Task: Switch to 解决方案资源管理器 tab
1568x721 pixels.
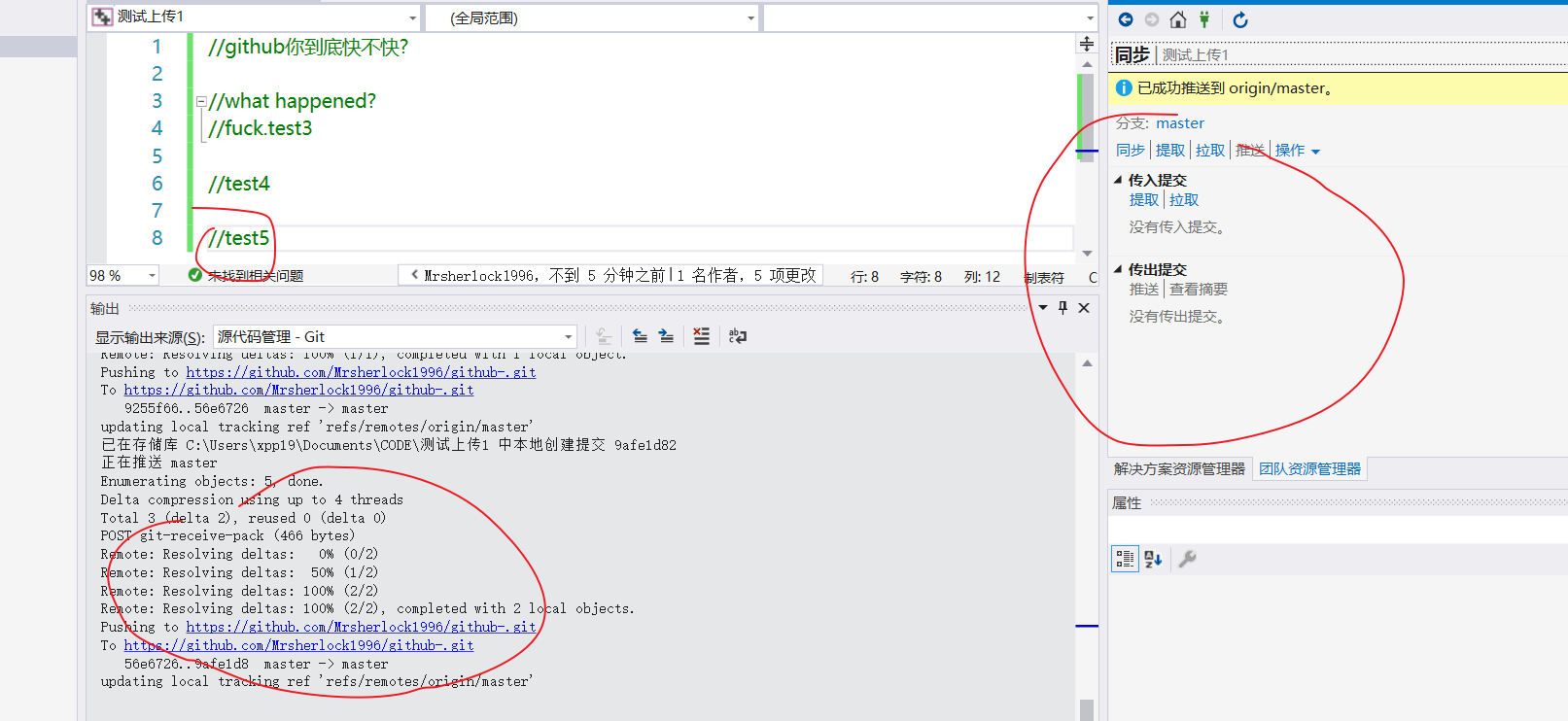Action: pyautogui.click(x=1179, y=469)
